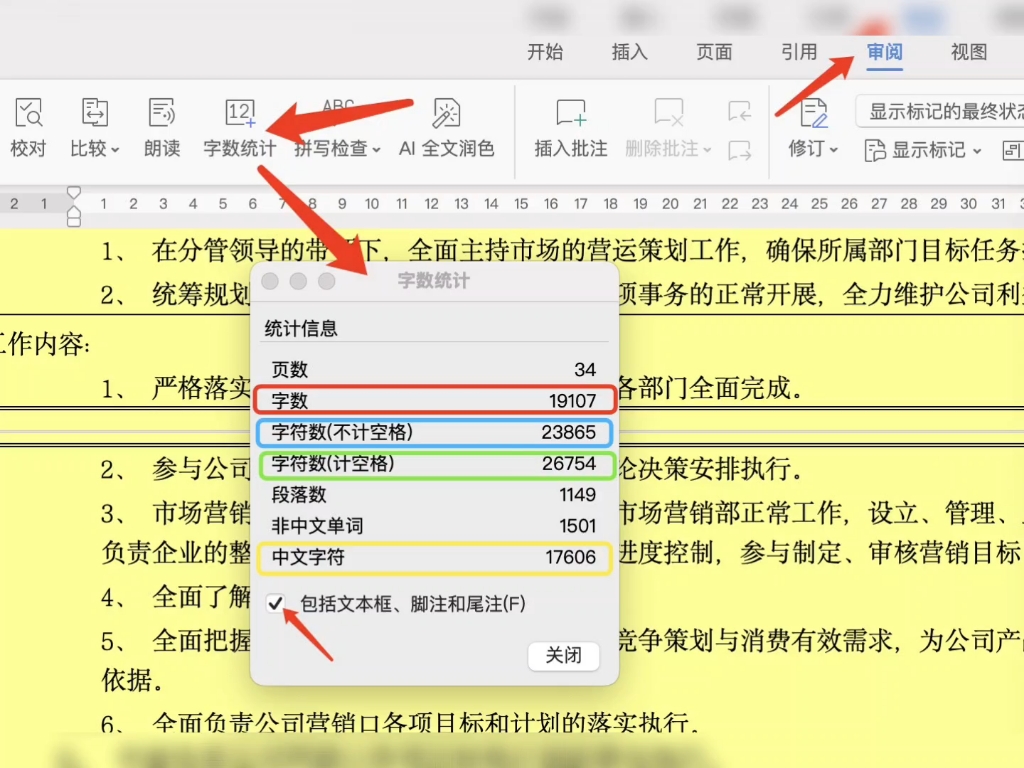Click the 关闭 button in word count dialog

click(563, 658)
